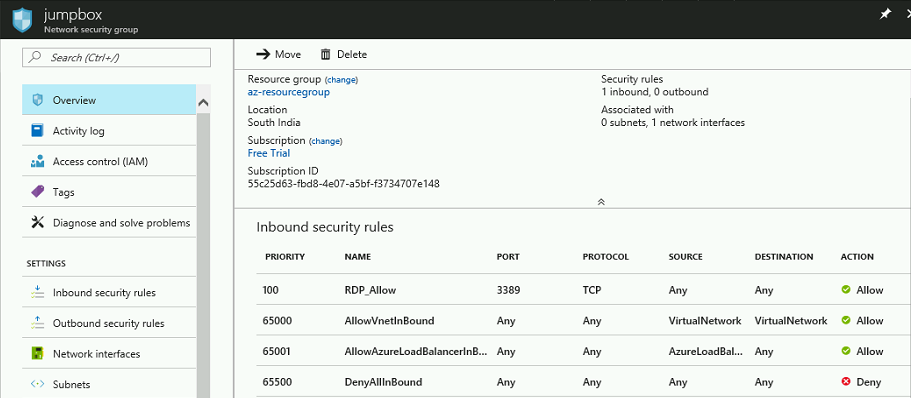Collapse the essentials panel with double chevron

[x=601, y=202]
